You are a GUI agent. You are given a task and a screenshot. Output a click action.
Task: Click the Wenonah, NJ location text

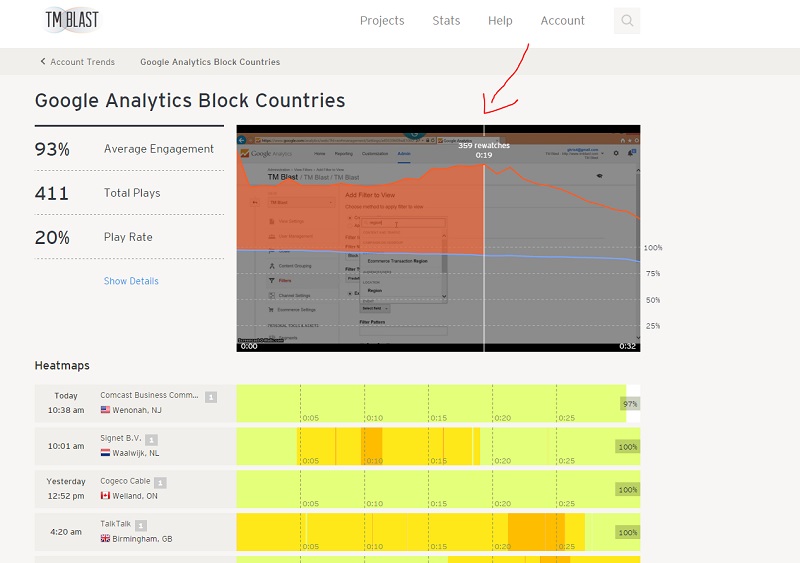(x=137, y=410)
